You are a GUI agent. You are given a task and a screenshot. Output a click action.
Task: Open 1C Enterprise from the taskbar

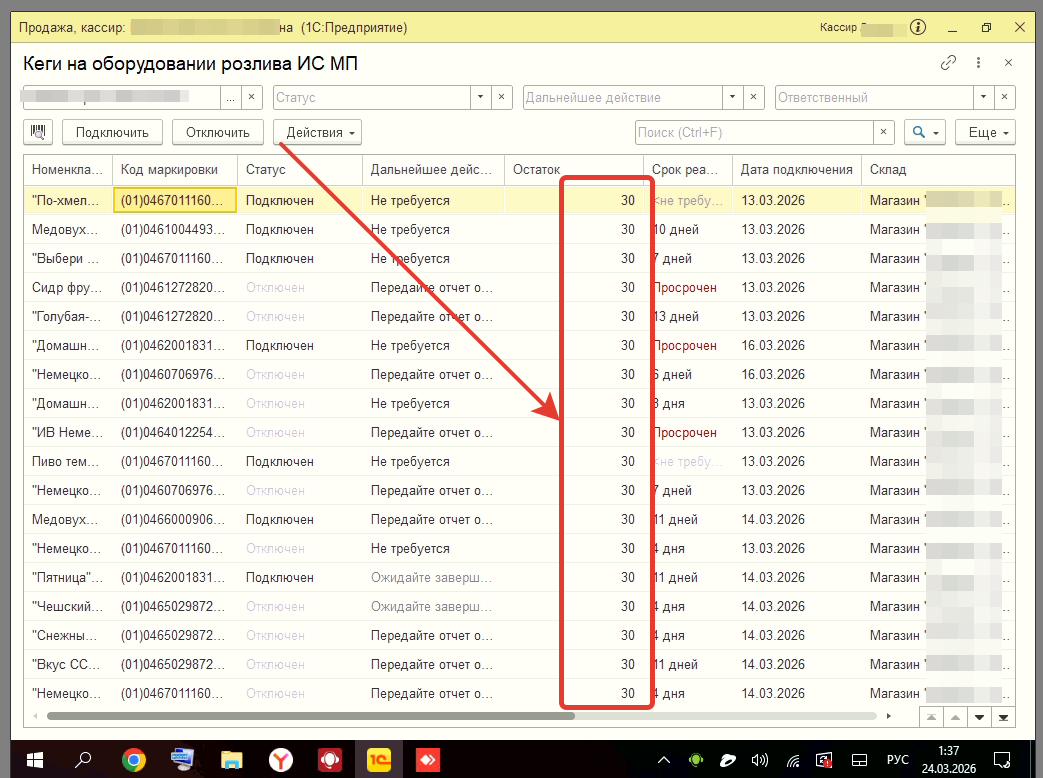click(x=379, y=760)
